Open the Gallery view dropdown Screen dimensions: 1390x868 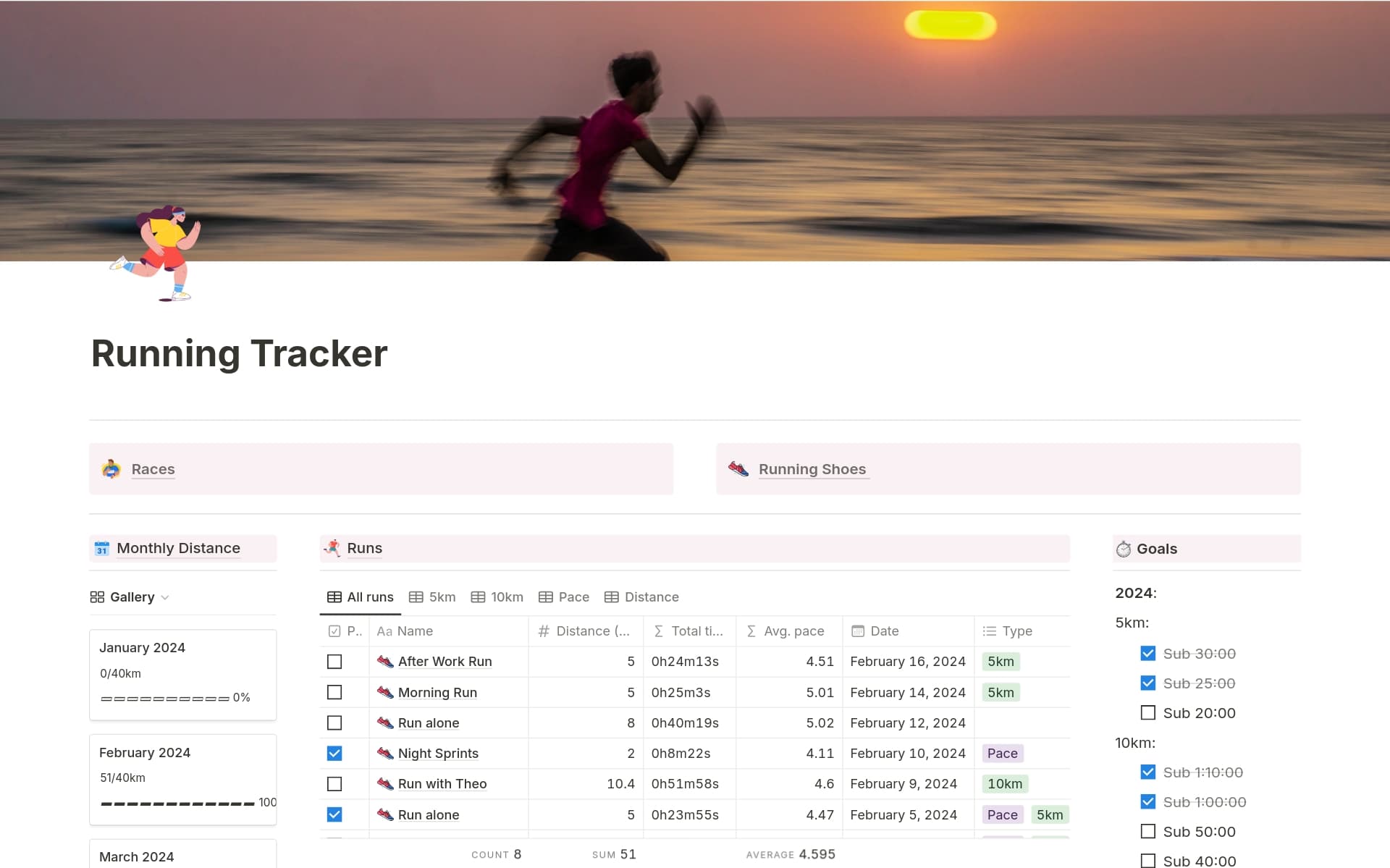point(130,597)
